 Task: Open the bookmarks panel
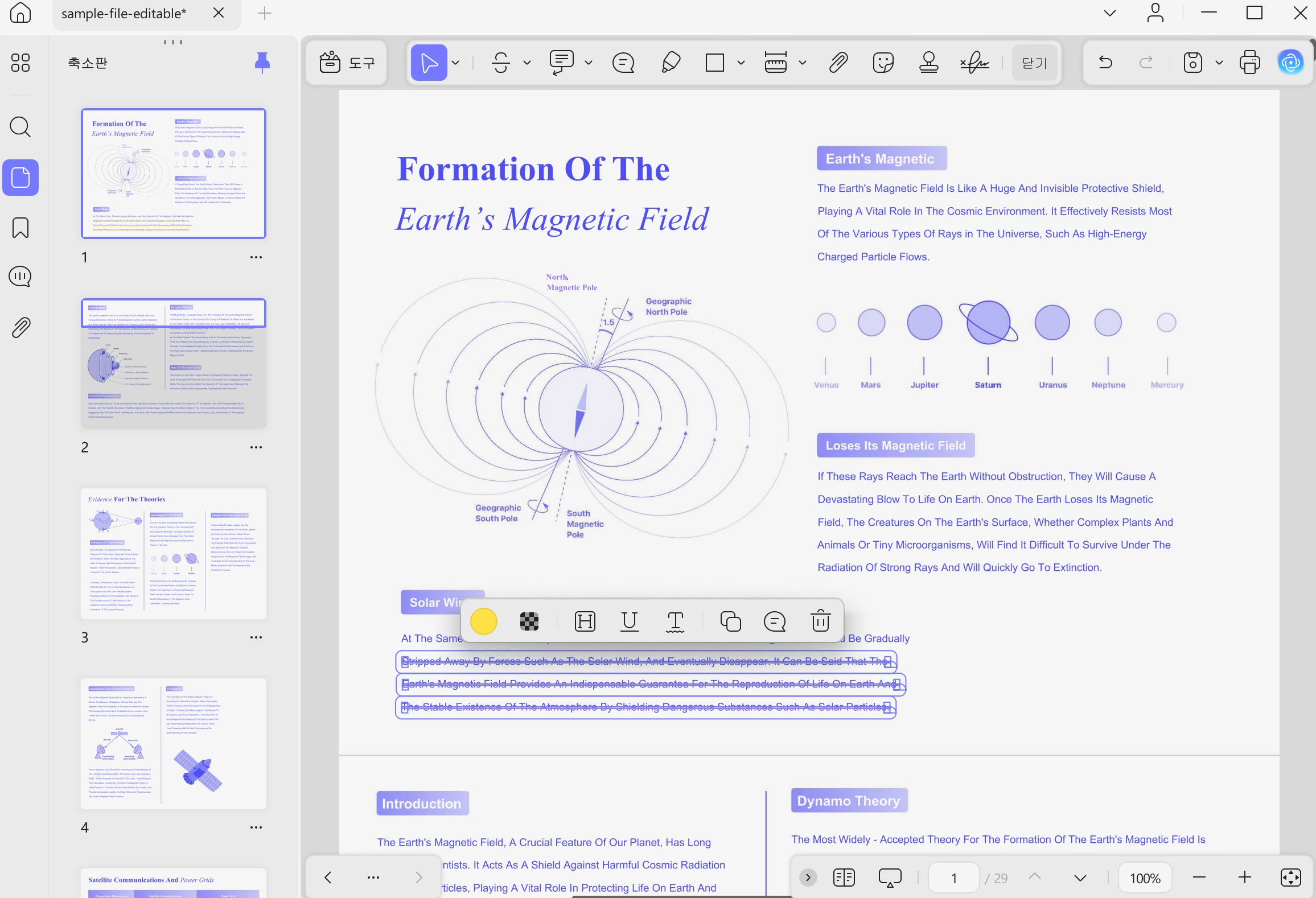pos(20,228)
